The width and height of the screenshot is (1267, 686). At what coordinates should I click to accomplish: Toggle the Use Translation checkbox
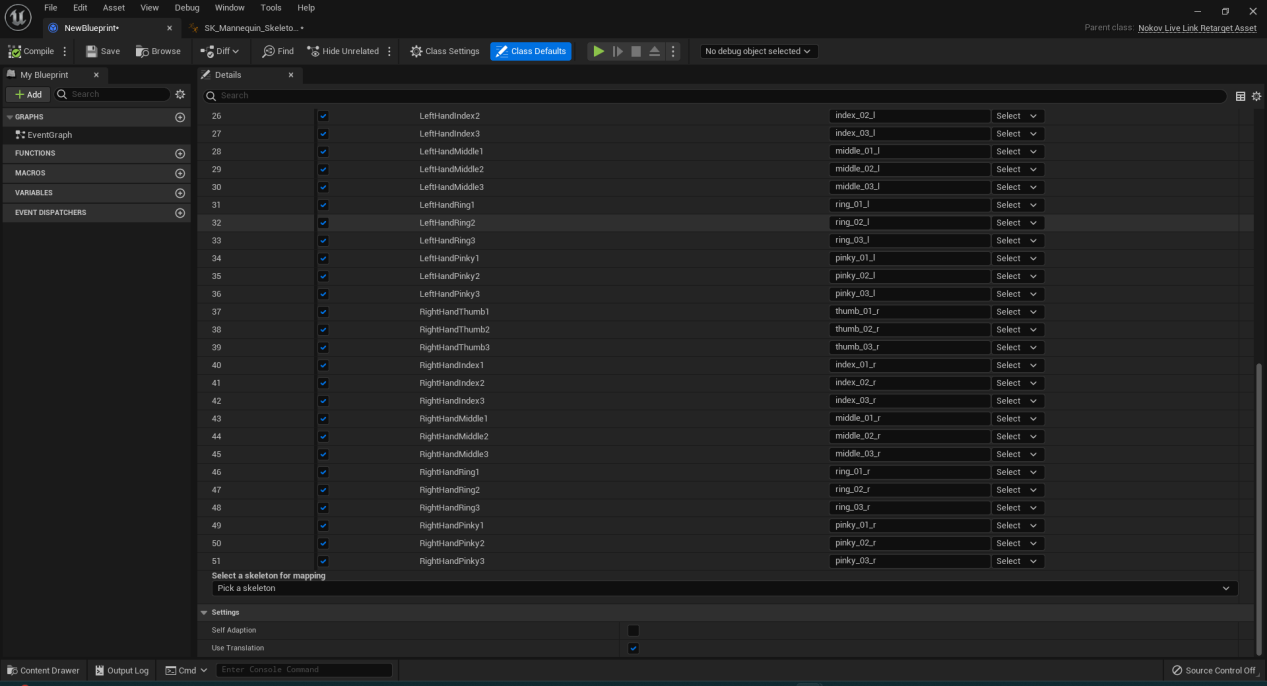coord(633,649)
